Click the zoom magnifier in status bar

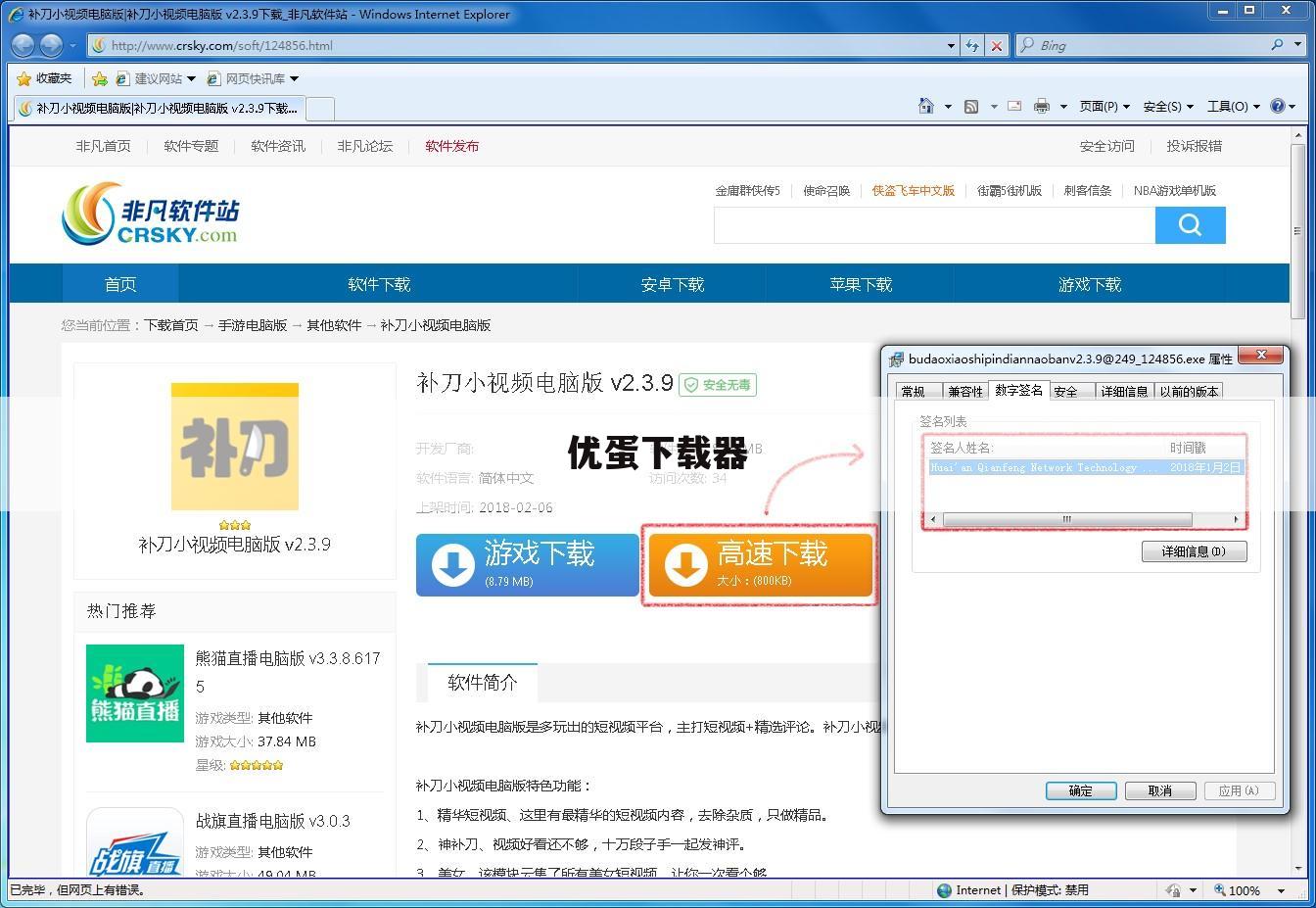pos(1220,890)
